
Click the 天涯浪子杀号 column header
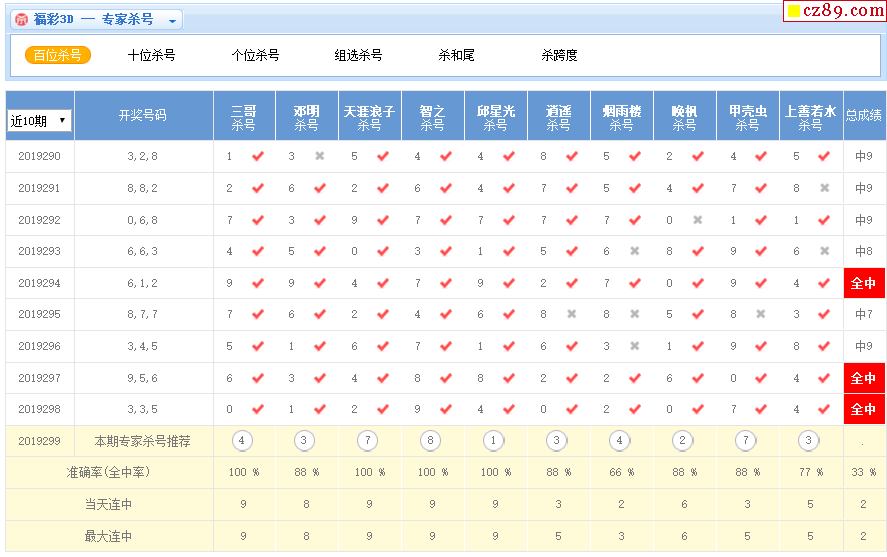[x=369, y=115]
